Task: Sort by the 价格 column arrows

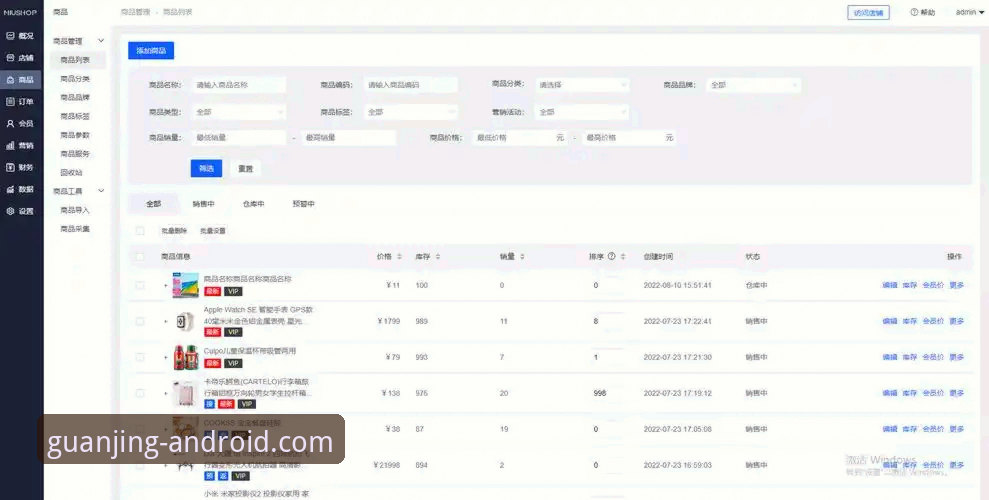Action: 399,257
